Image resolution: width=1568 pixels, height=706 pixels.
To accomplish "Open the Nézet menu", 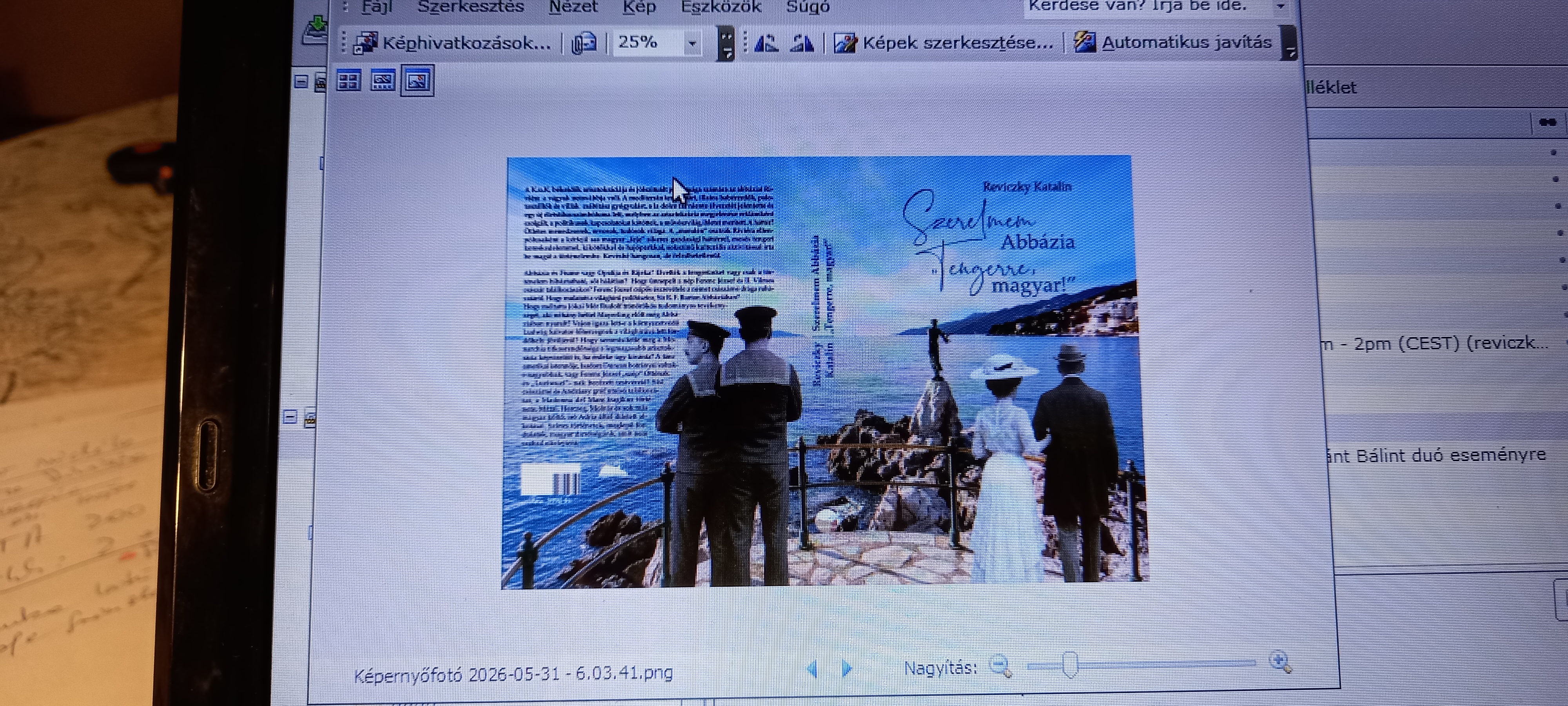I will (x=573, y=7).
